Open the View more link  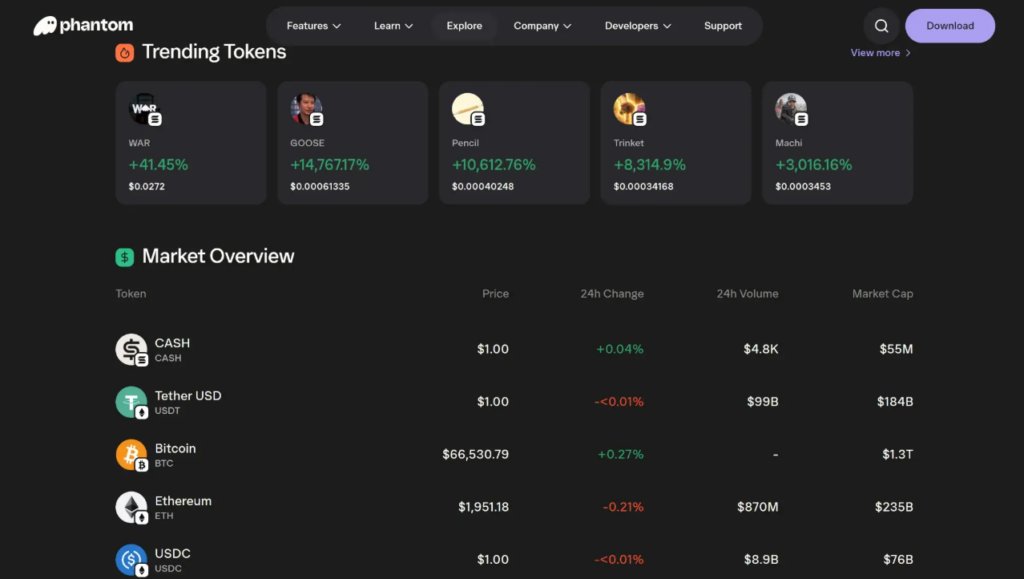pyautogui.click(x=880, y=53)
